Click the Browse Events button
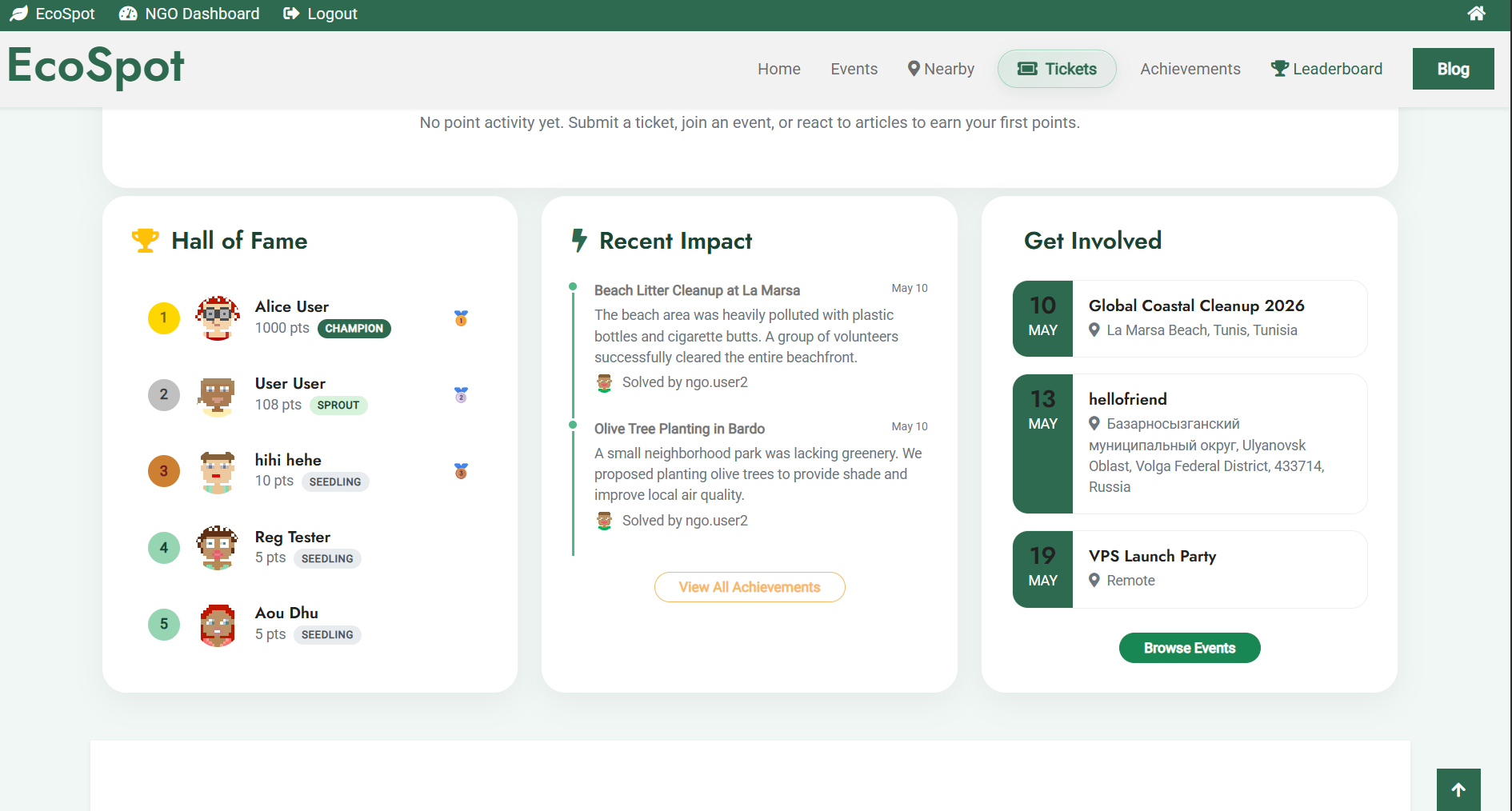This screenshot has height=811, width=1512. pyautogui.click(x=1190, y=648)
